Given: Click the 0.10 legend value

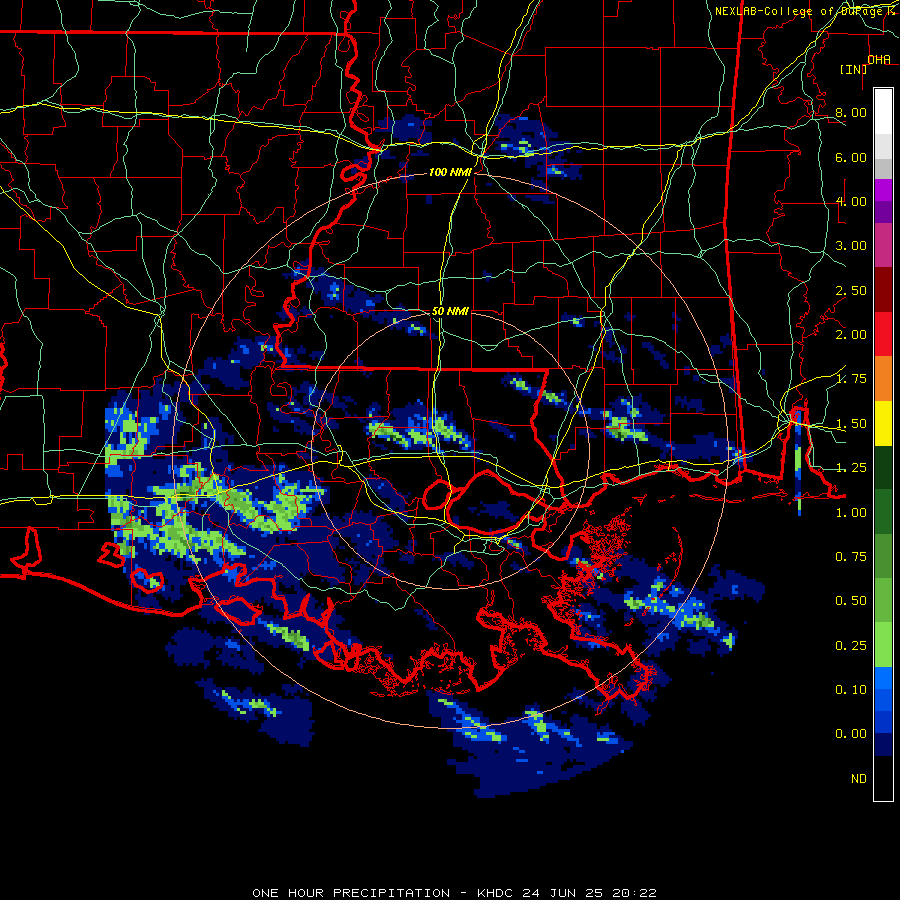Looking at the screenshot, I should [851, 690].
